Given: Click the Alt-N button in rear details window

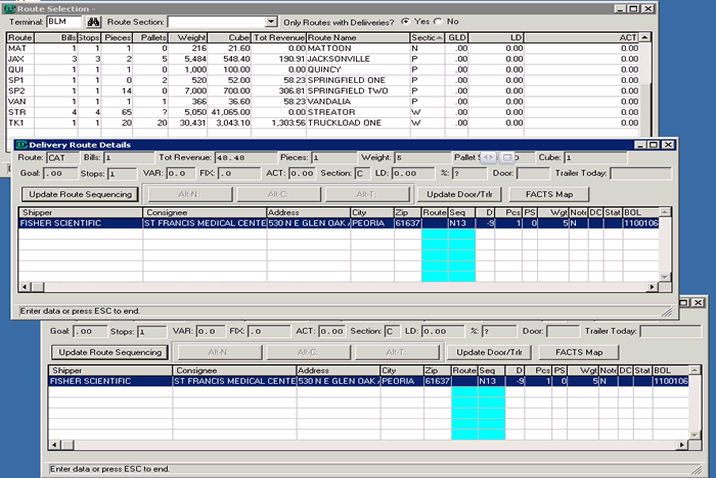Looking at the screenshot, I should 219,352.
